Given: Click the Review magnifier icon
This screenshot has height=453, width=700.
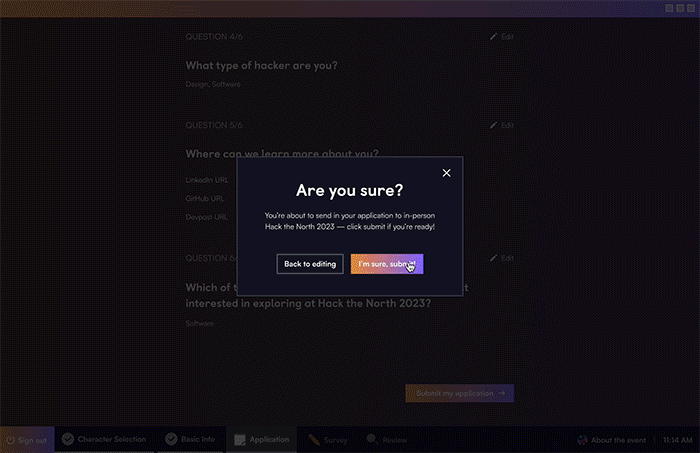Looking at the screenshot, I should click(x=372, y=439).
